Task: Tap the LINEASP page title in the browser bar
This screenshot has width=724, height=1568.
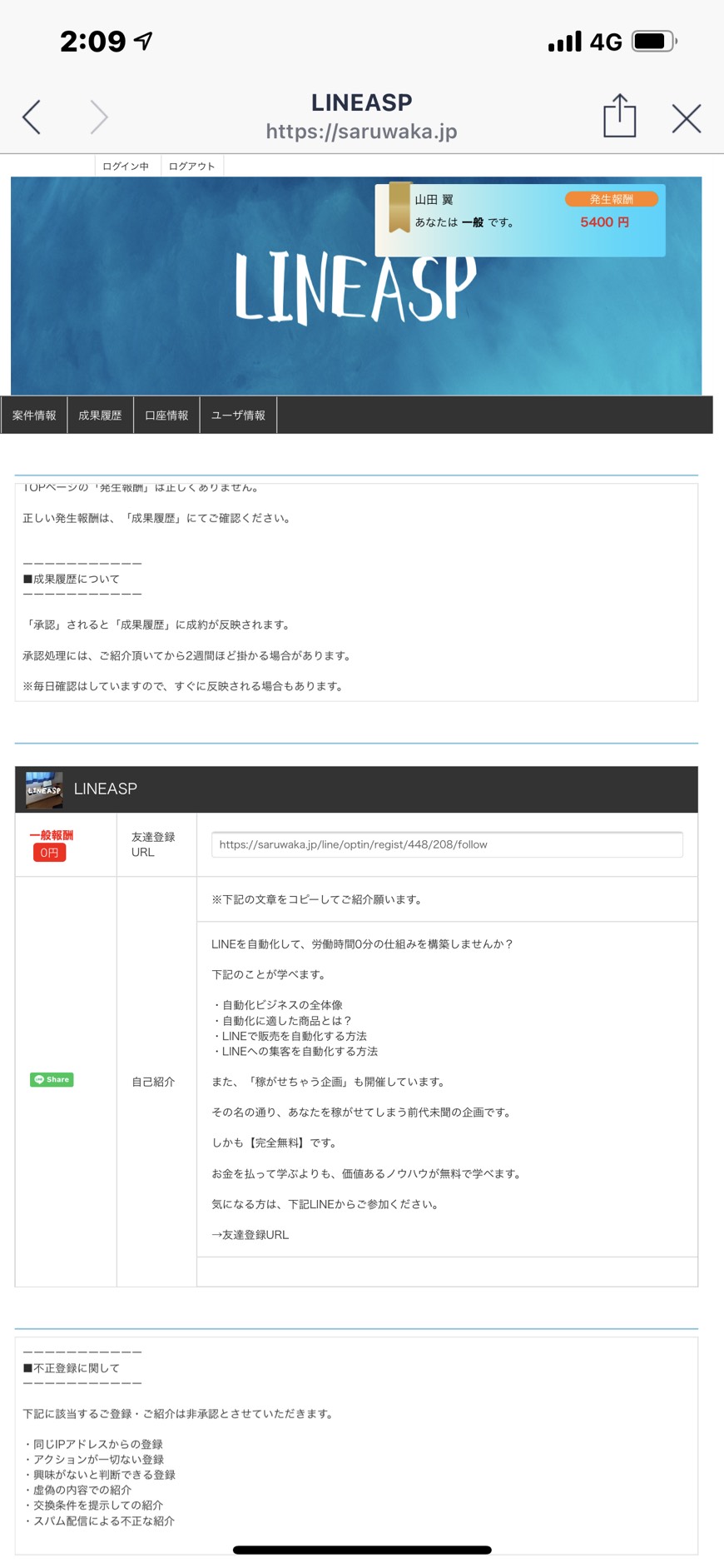Action: click(x=362, y=102)
